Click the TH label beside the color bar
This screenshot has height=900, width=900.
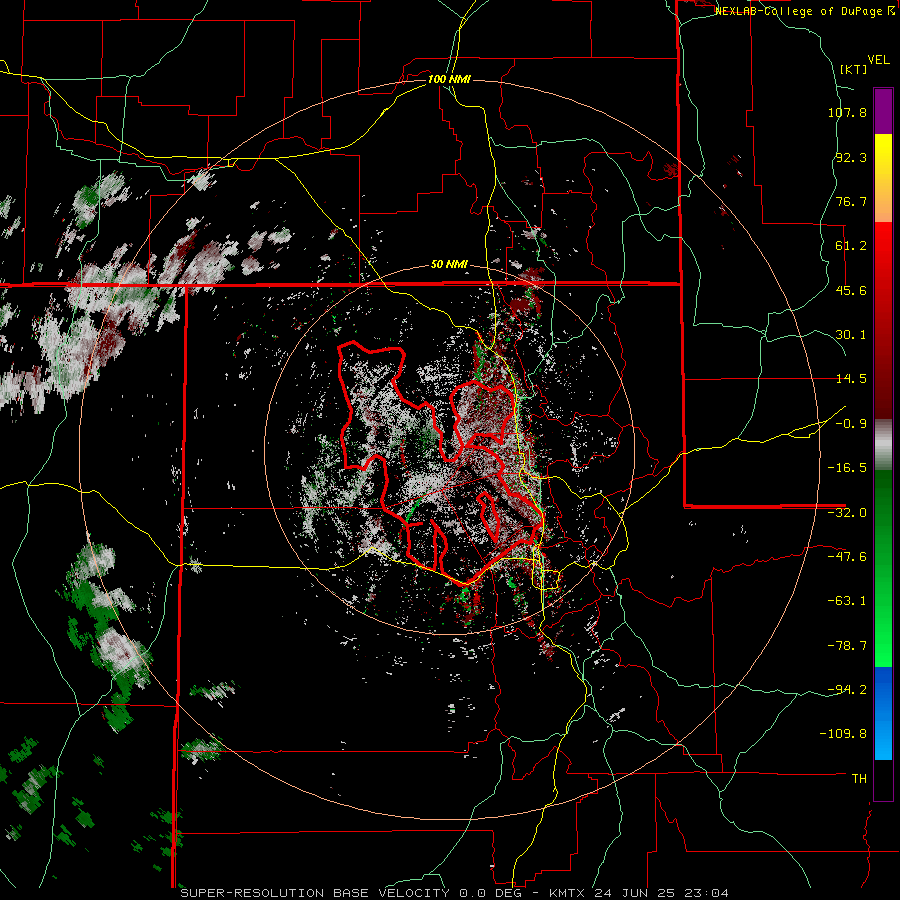[859, 778]
